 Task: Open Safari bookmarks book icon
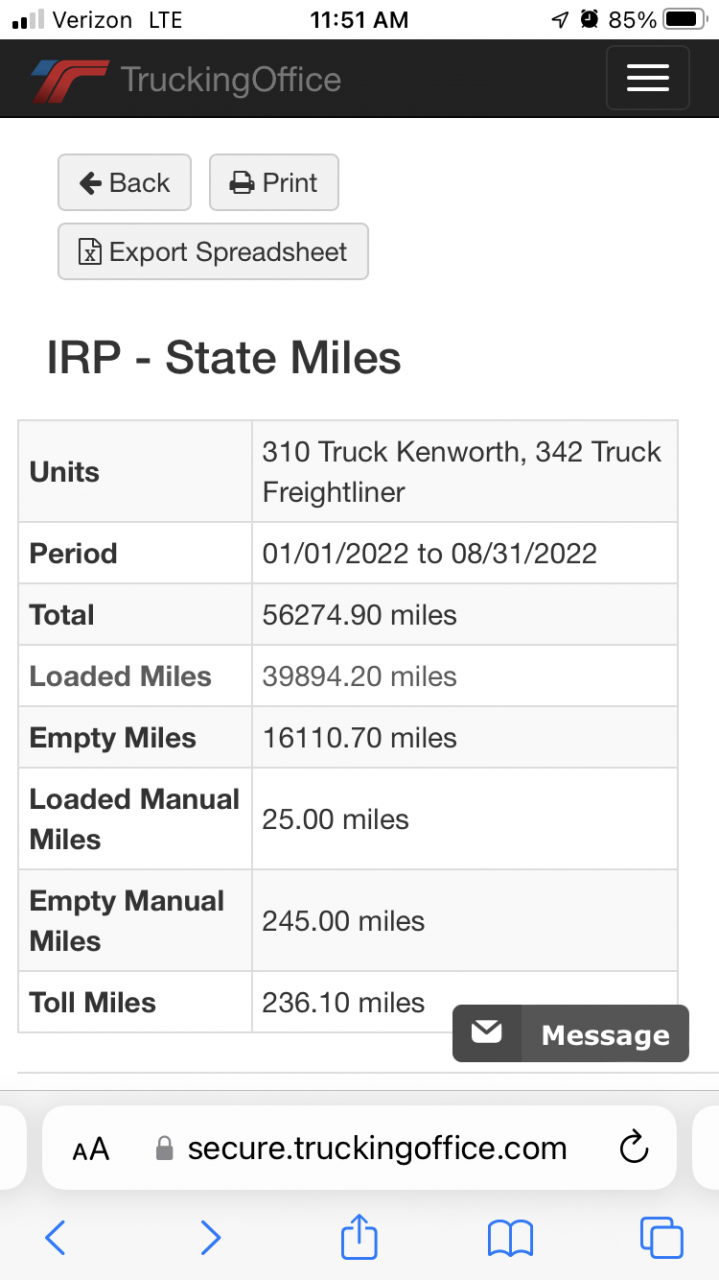(510, 1238)
